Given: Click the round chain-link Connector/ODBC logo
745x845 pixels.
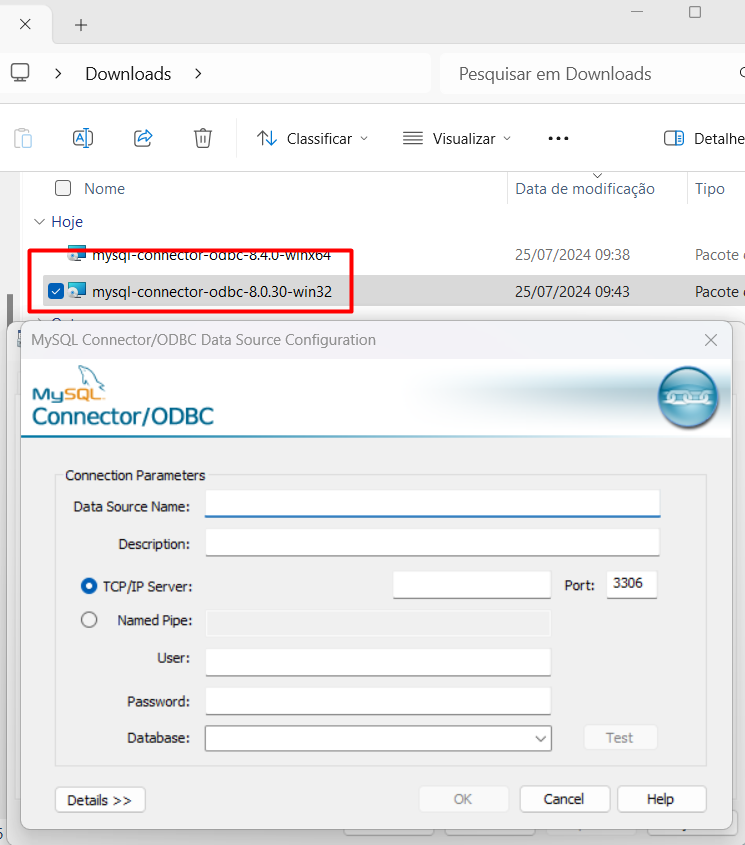Looking at the screenshot, I should point(688,398).
